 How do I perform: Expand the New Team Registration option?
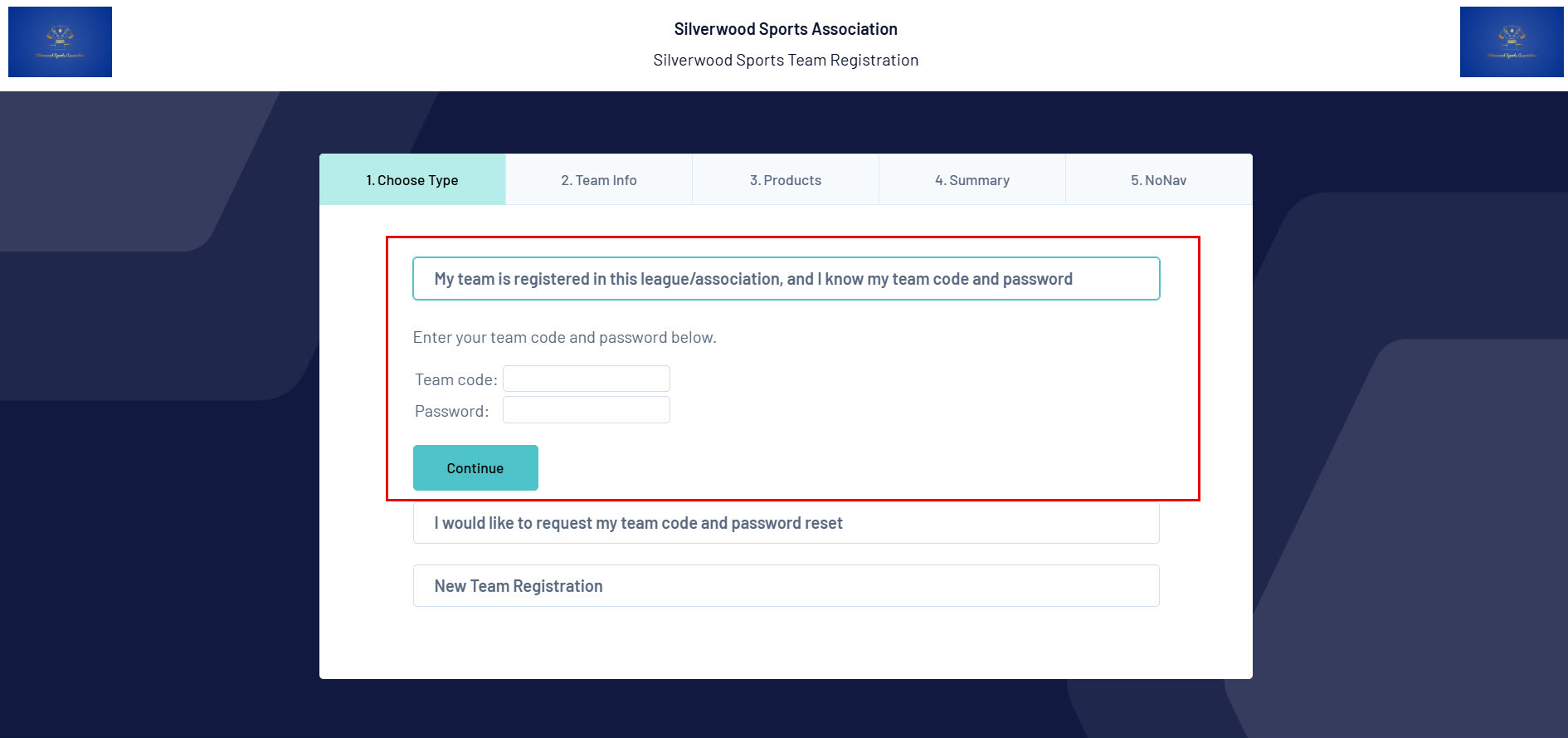pyautogui.click(x=786, y=586)
